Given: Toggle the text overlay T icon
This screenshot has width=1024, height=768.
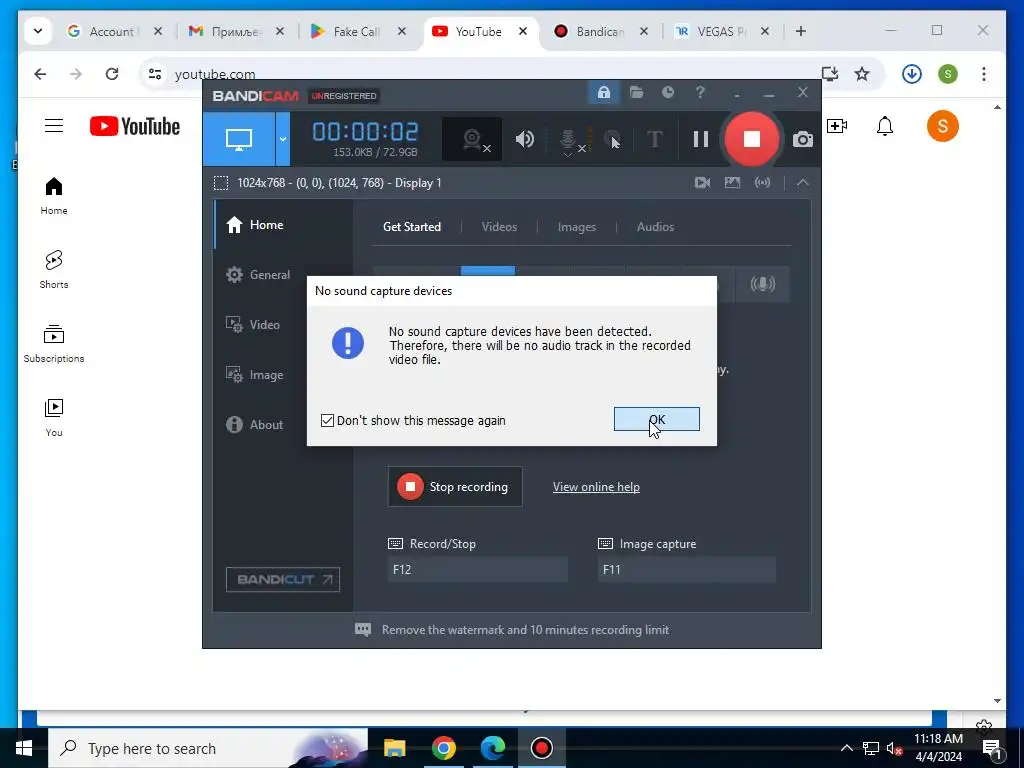Looking at the screenshot, I should (x=654, y=139).
